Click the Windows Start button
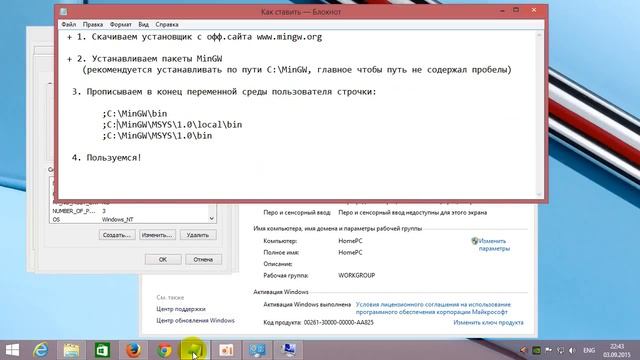 tap(12, 350)
